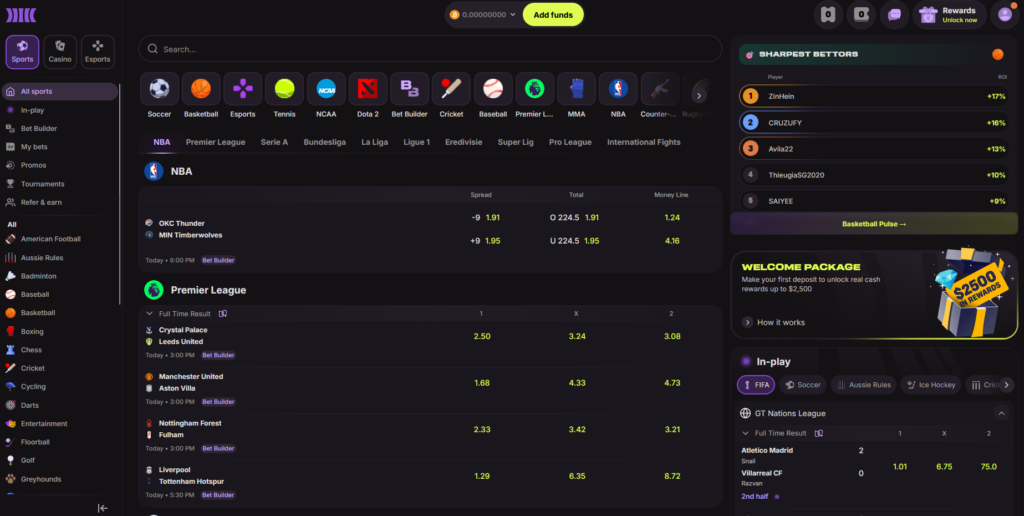Image resolution: width=1024 pixels, height=516 pixels.
Task: Switch to the Sports section
Action: pyautogui.click(x=22, y=52)
